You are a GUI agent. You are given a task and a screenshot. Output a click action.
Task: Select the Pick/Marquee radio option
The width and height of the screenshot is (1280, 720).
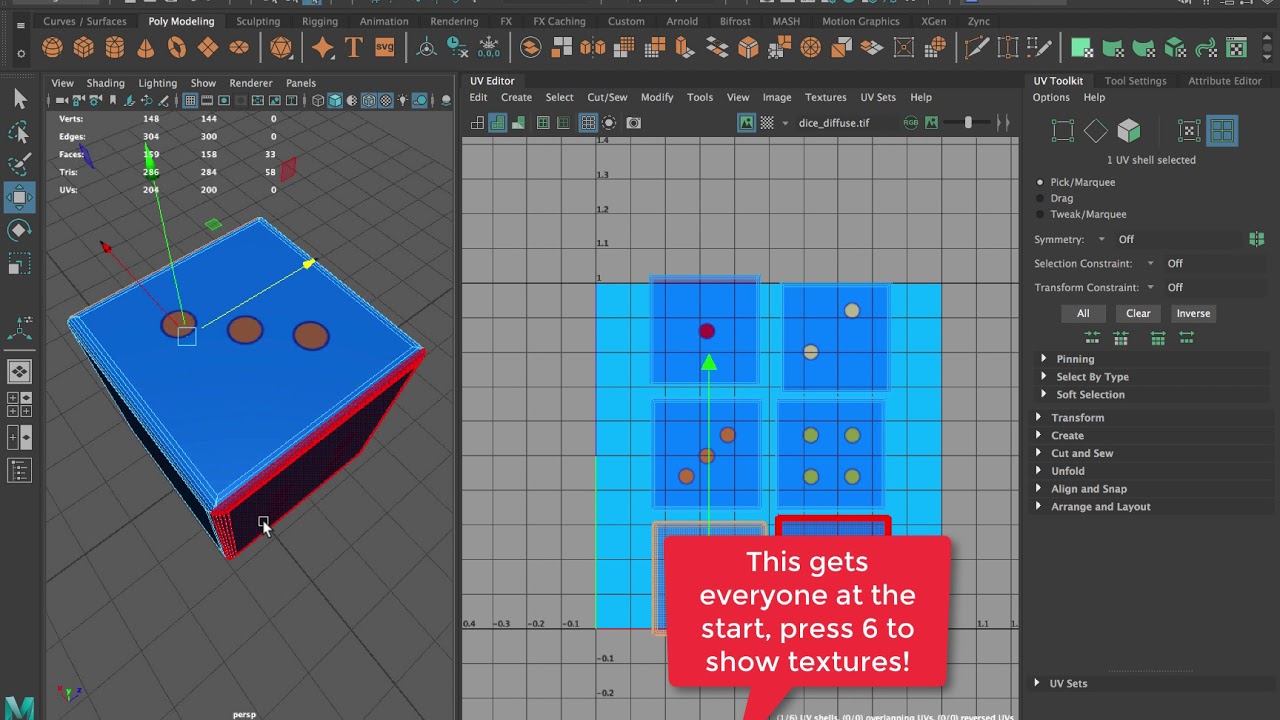(1041, 182)
